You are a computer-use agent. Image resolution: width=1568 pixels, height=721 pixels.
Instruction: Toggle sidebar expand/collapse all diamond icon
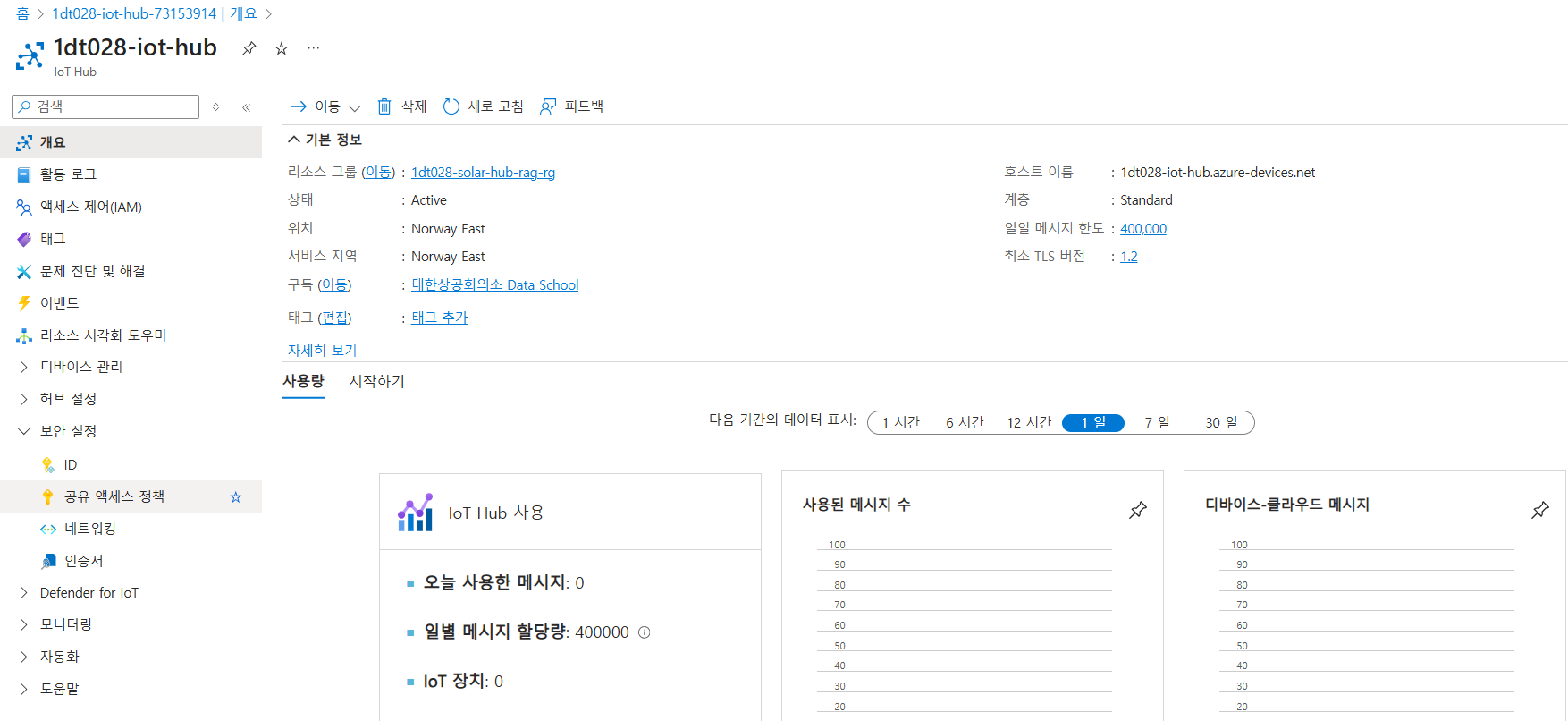pyautogui.click(x=216, y=107)
